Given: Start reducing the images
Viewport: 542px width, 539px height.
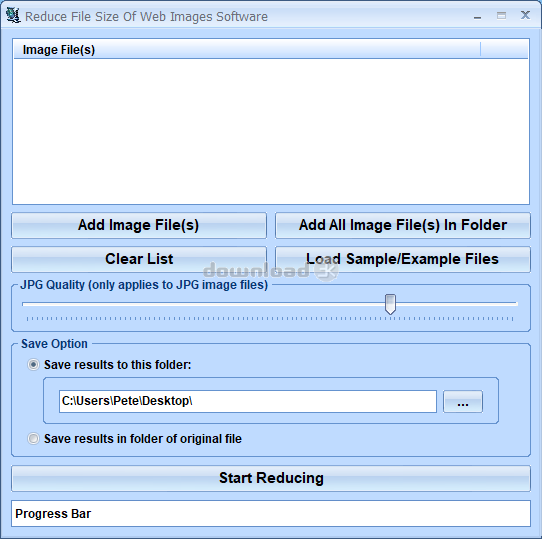Looking at the screenshot, I should (271, 478).
